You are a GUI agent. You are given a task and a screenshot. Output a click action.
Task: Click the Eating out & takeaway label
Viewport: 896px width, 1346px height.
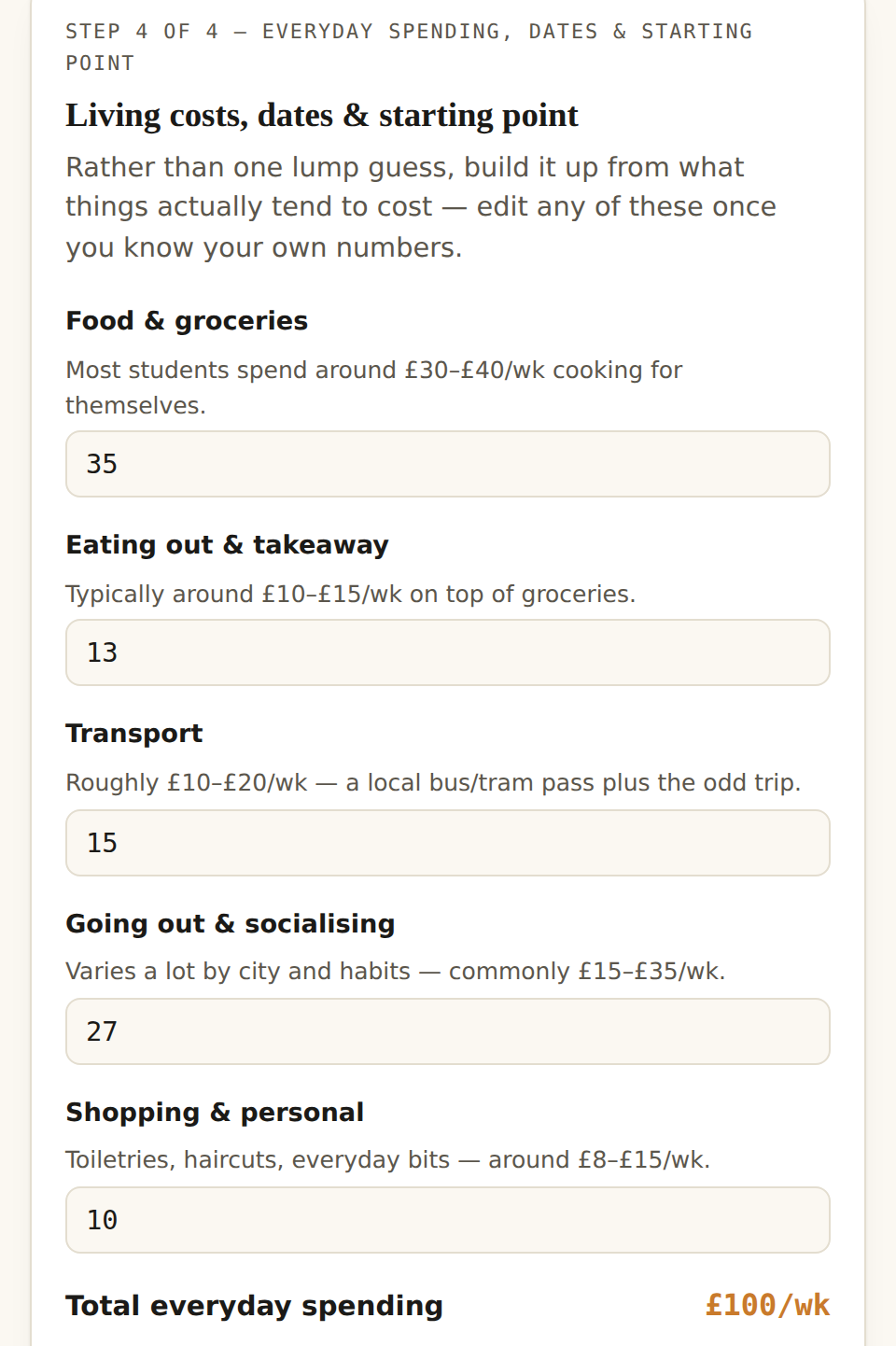(227, 545)
